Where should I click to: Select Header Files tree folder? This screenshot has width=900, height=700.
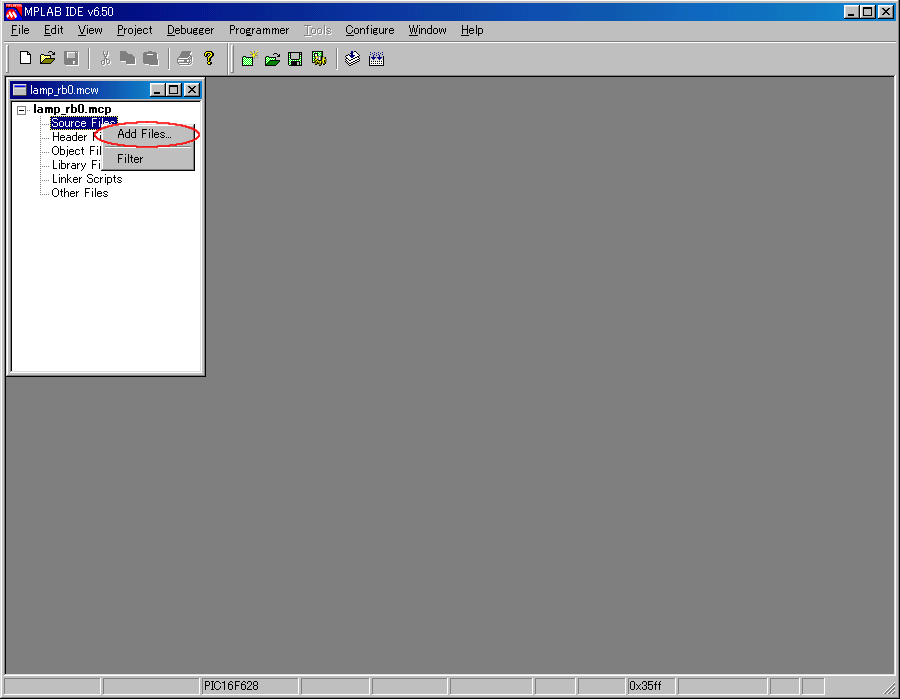coord(76,137)
